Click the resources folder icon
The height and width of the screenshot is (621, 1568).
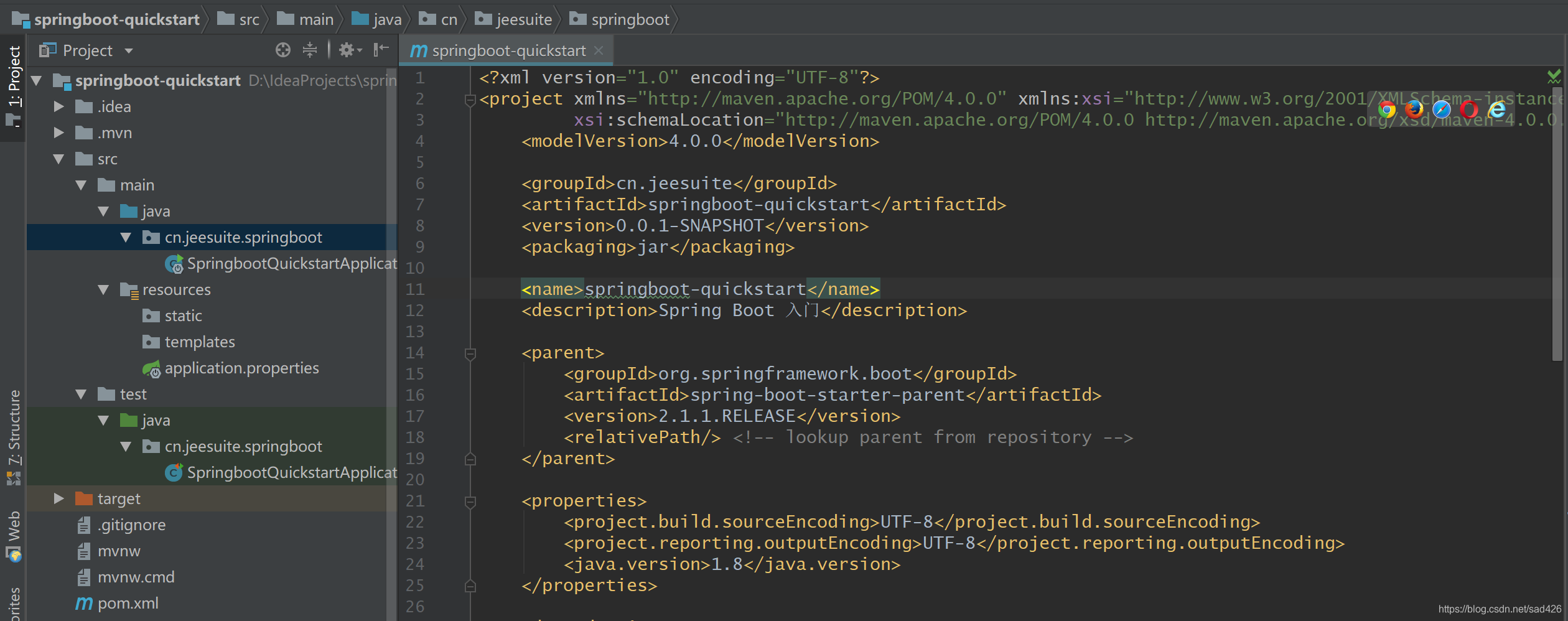tap(129, 290)
